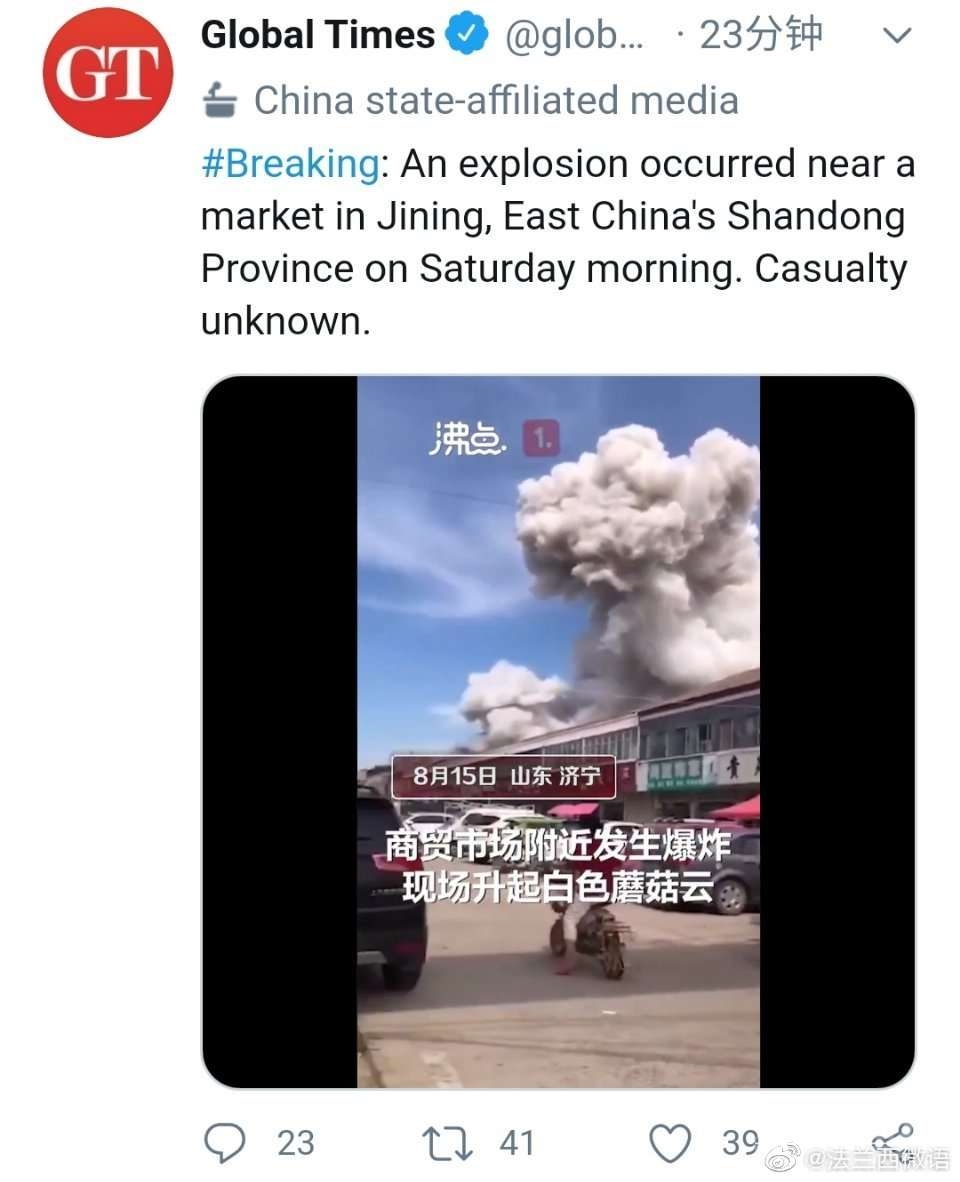View the reply count 23
This screenshot has width=960, height=1182.
pyautogui.click(x=295, y=1144)
